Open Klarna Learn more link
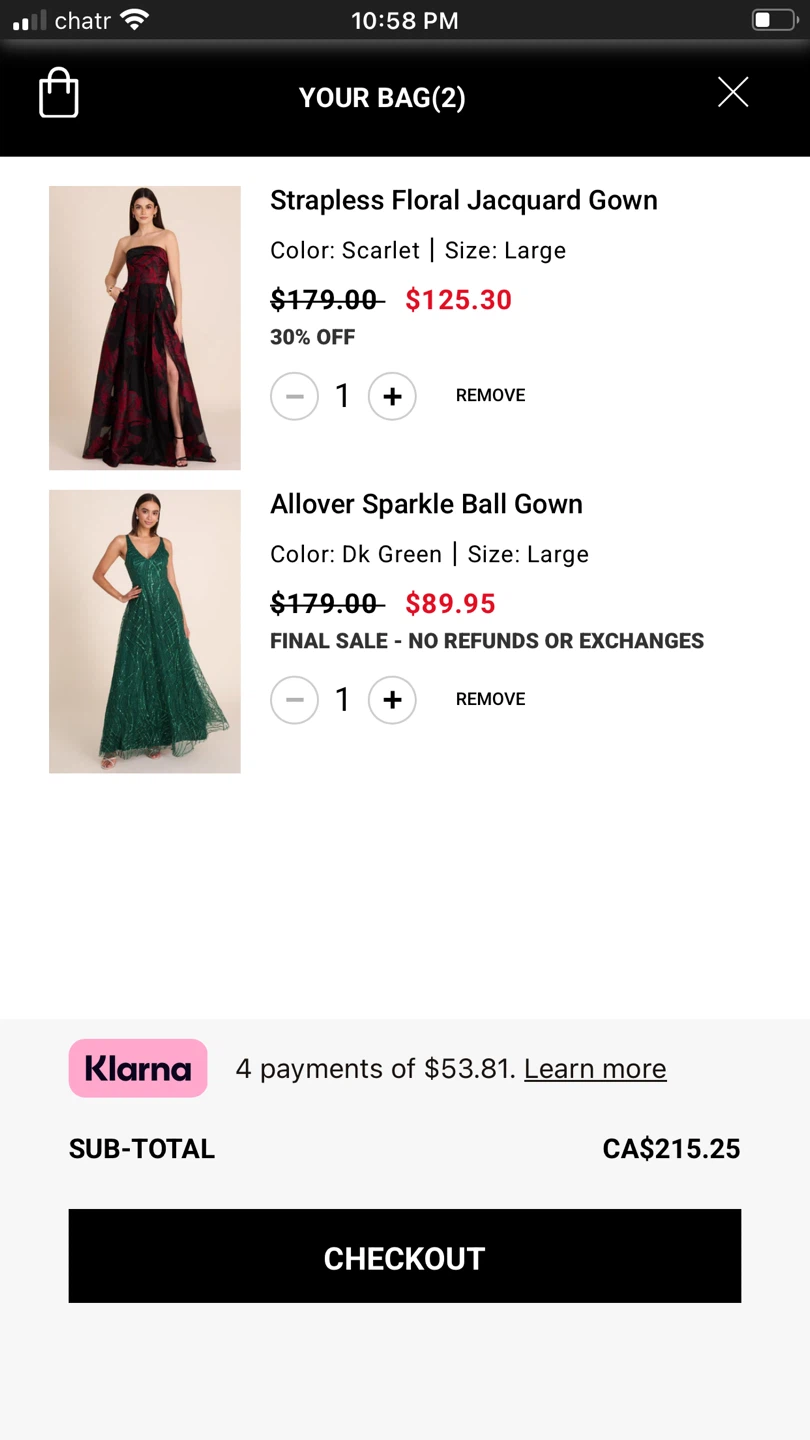The width and height of the screenshot is (810, 1440). [595, 1069]
